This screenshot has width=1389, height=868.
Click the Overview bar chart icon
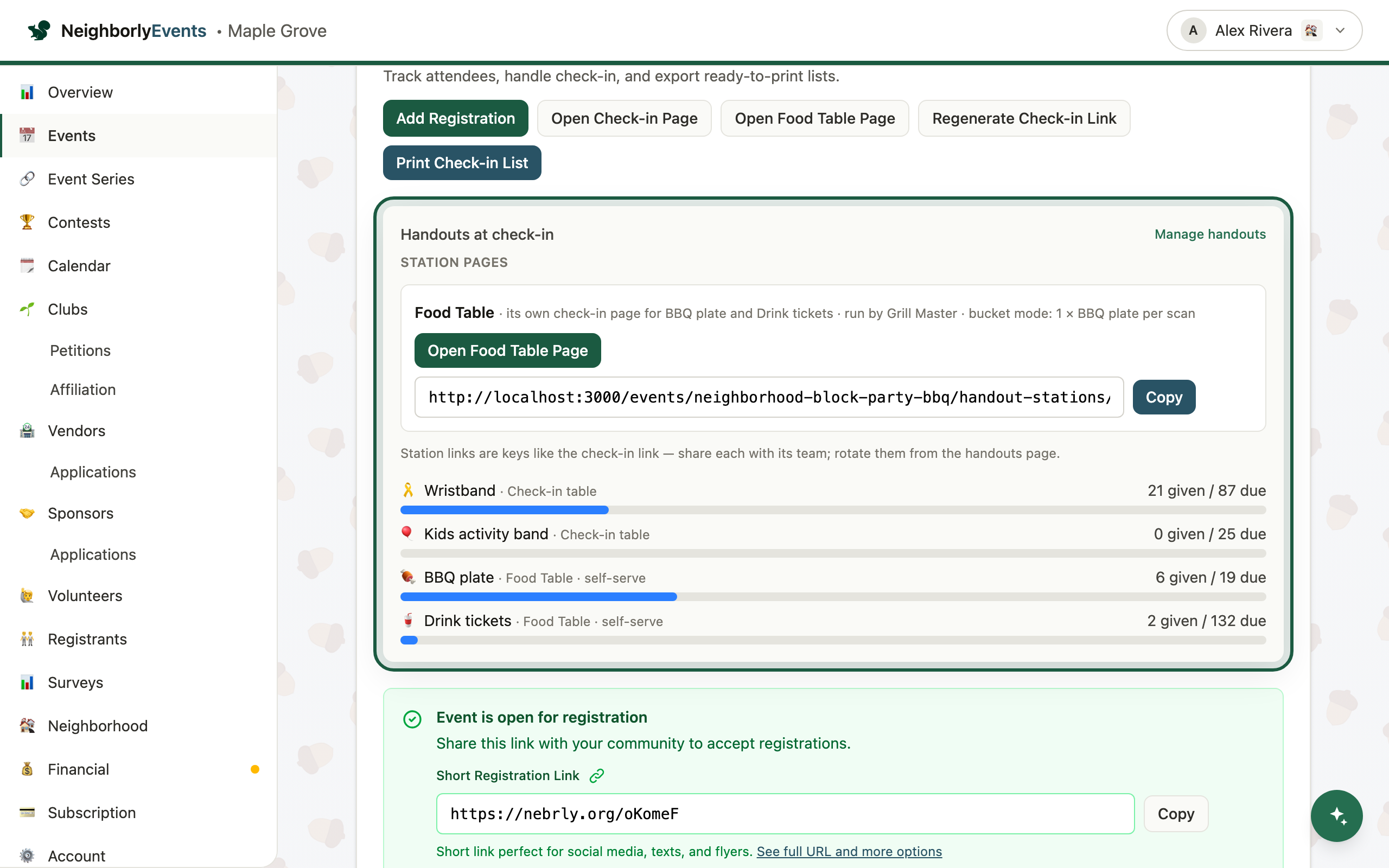click(x=27, y=92)
